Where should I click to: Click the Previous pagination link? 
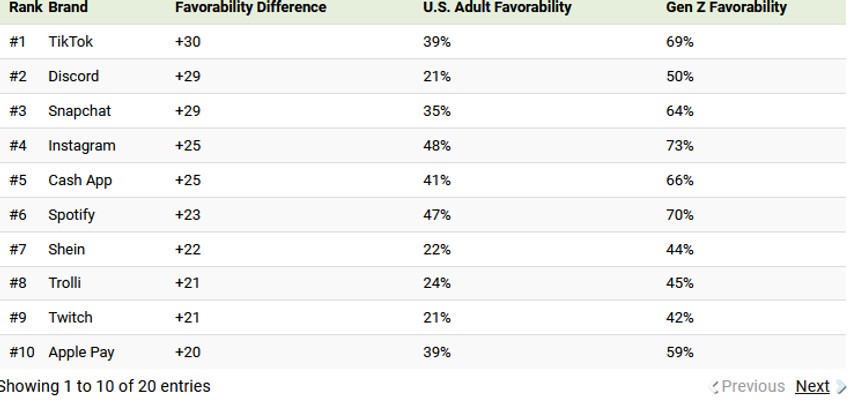coord(753,386)
